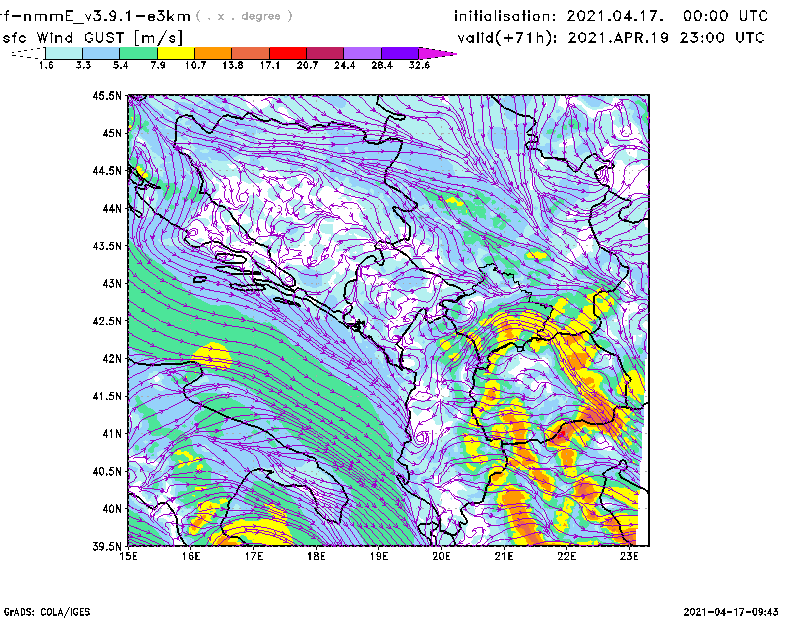The height and width of the screenshot is (618, 800).
Task: Click the "20E" longitude label
Action: click(441, 556)
